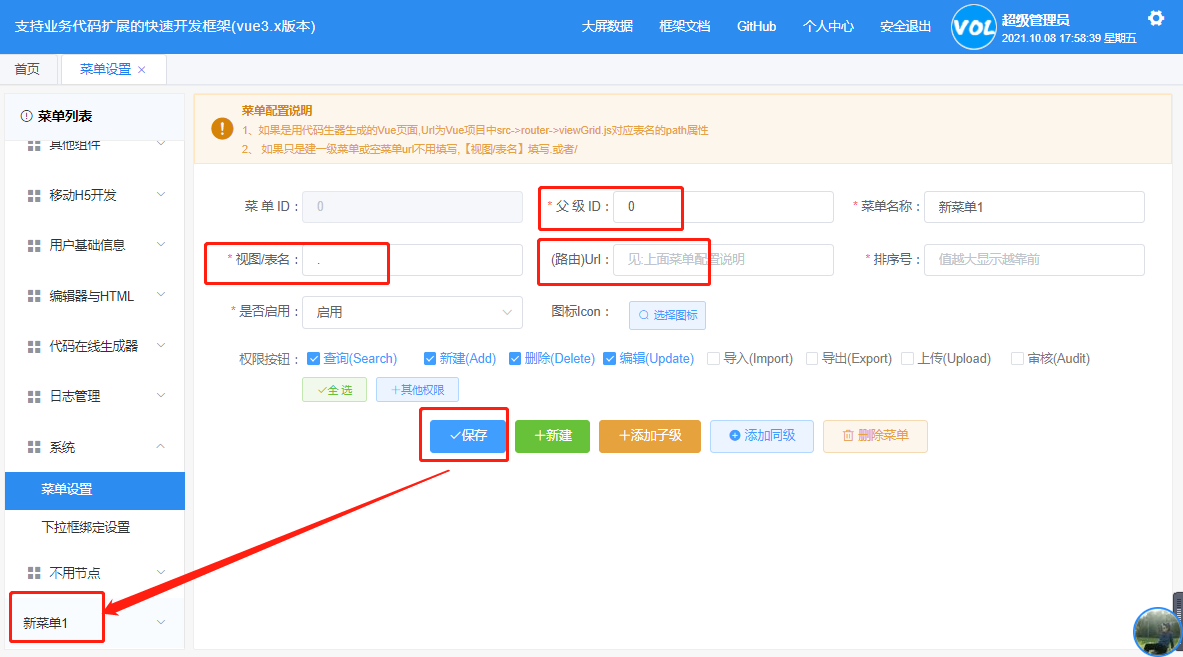Click the 选择图标 icon picker button

coord(667,315)
